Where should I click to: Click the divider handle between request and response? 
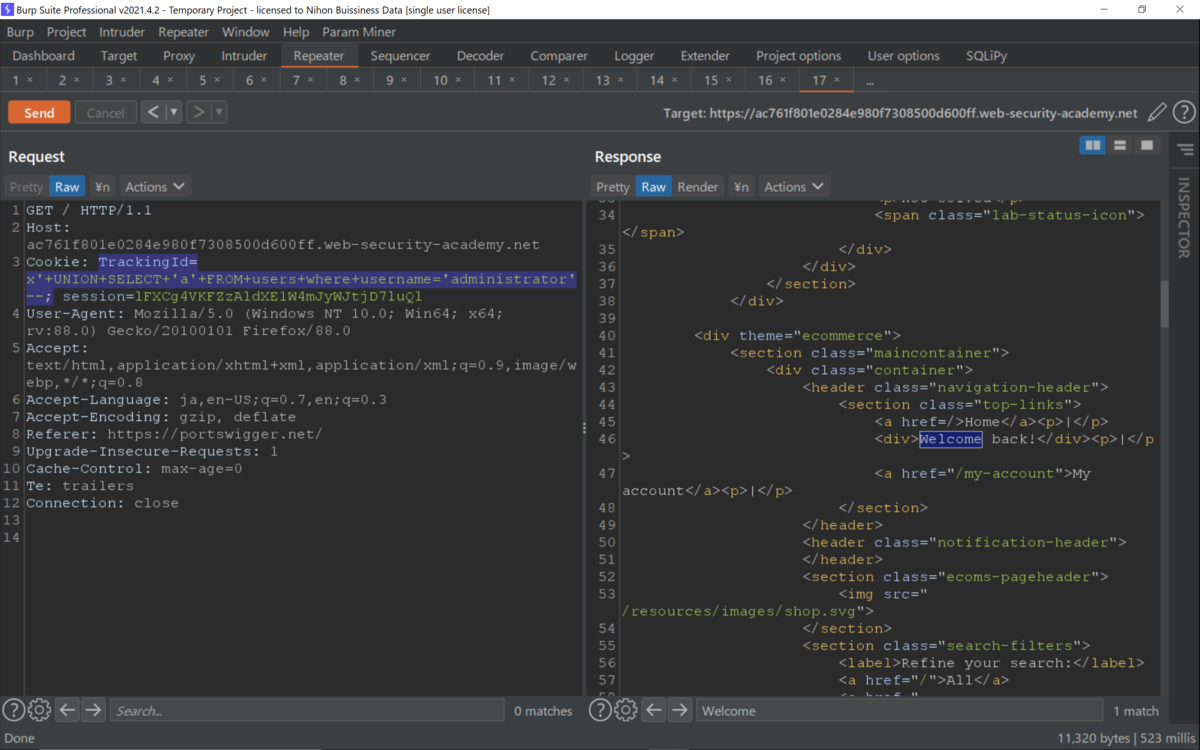coord(585,428)
